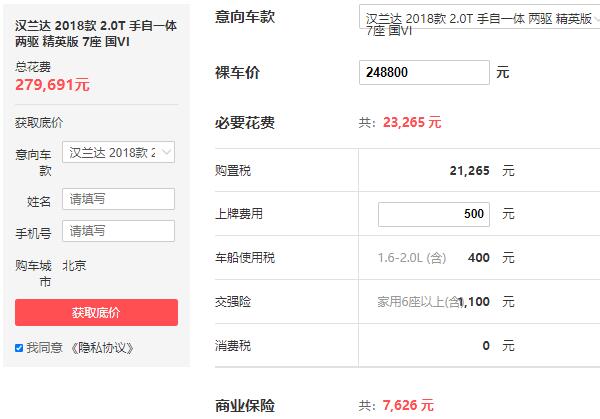Click the 交强险 家用6座以上 option text
The image size is (600, 419).
pyautogui.click(x=418, y=302)
